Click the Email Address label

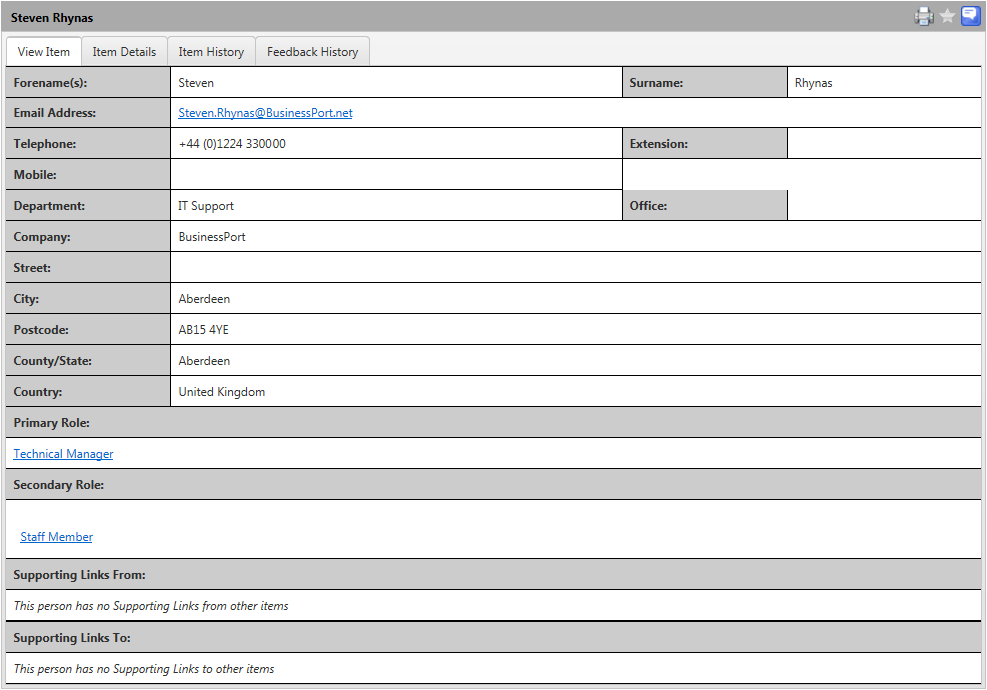(x=55, y=113)
